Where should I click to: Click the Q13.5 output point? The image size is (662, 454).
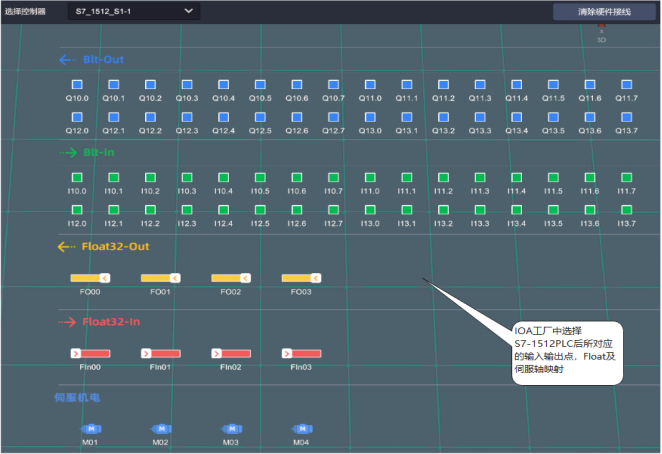click(553, 117)
